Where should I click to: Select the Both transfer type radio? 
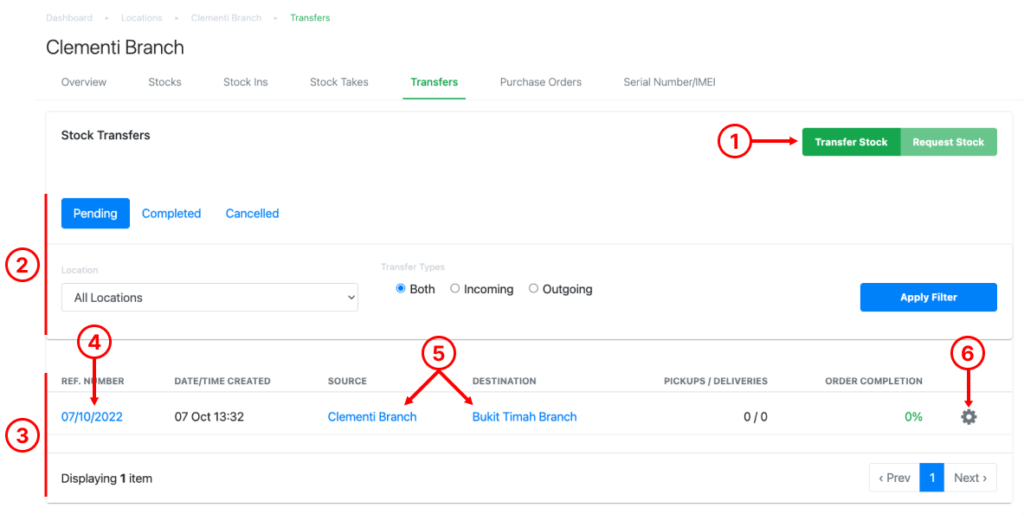(x=401, y=289)
